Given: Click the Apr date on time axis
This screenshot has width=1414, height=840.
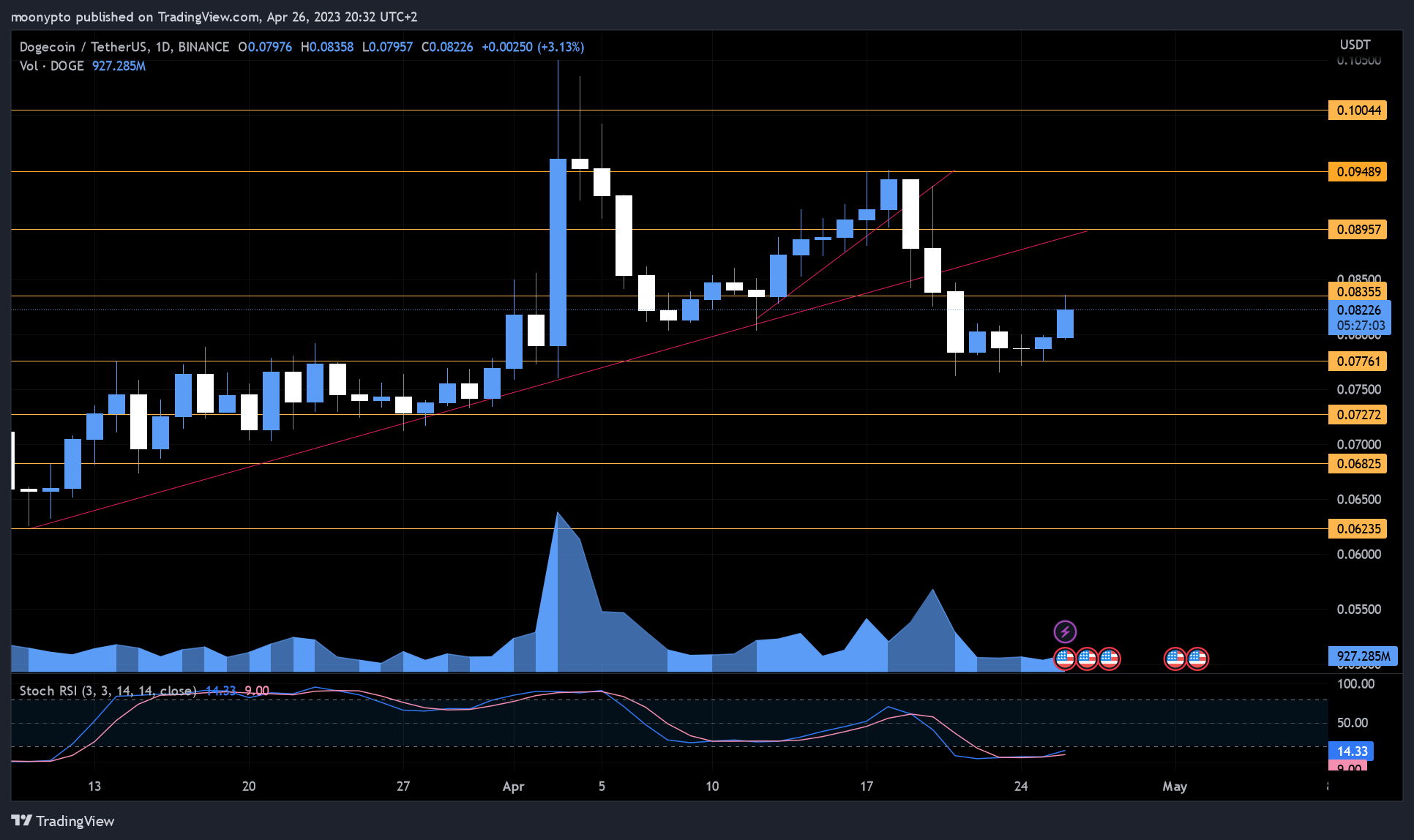Looking at the screenshot, I should click(x=514, y=787).
